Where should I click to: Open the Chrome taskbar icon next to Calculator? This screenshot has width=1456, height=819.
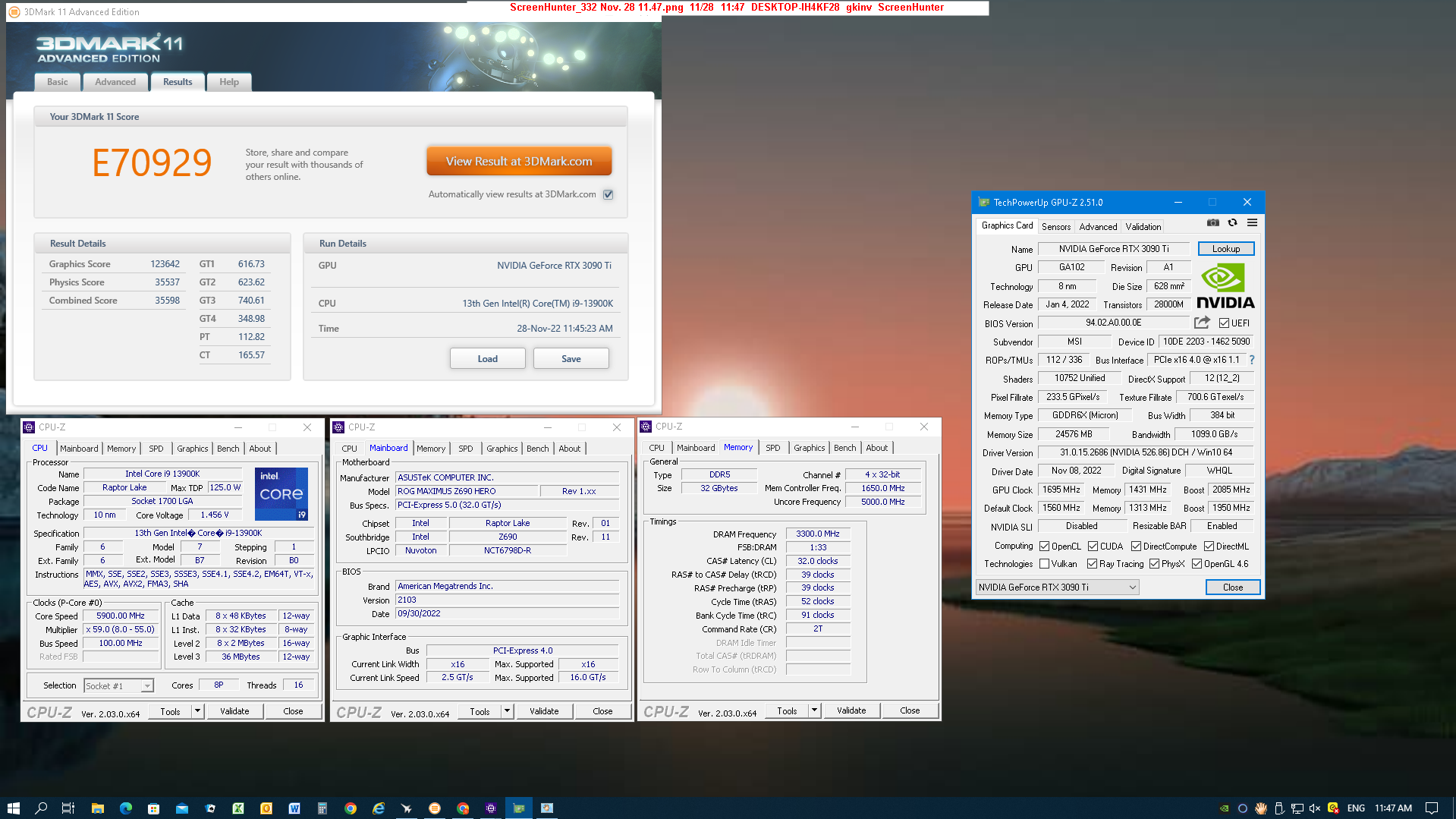pos(351,808)
